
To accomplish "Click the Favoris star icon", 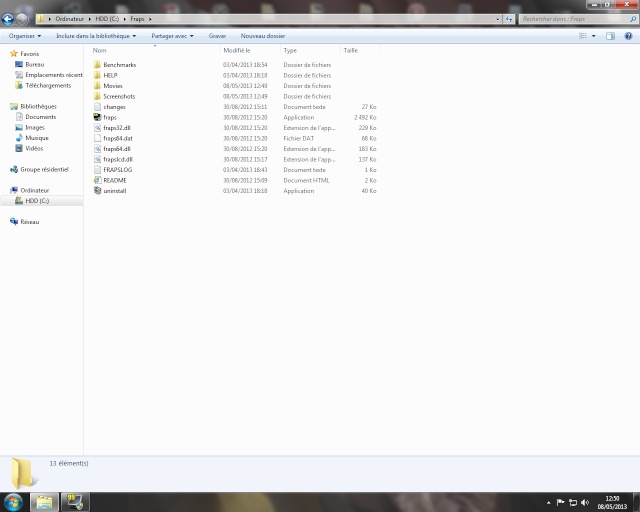I will coord(14,53).
